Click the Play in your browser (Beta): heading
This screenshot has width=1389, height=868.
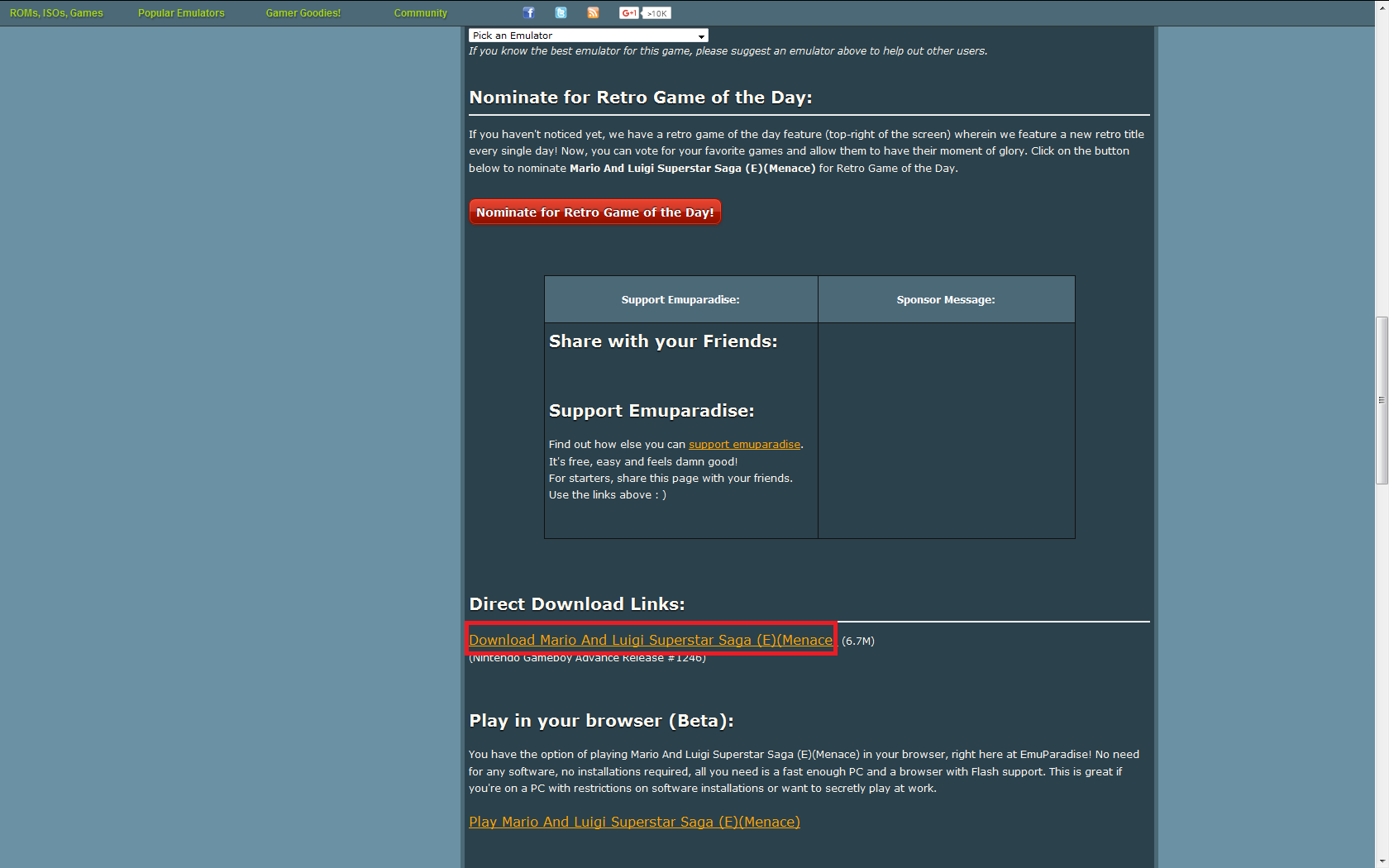(601, 721)
